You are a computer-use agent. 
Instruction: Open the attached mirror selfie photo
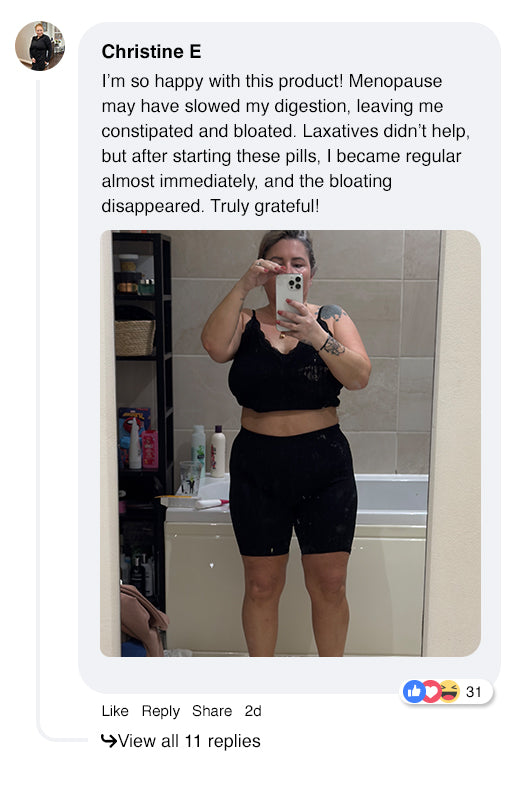(x=290, y=443)
